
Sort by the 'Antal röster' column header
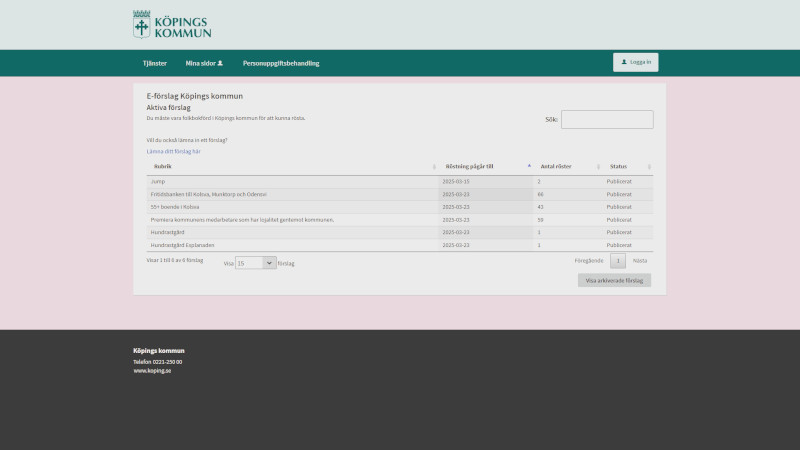(x=568, y=166)
